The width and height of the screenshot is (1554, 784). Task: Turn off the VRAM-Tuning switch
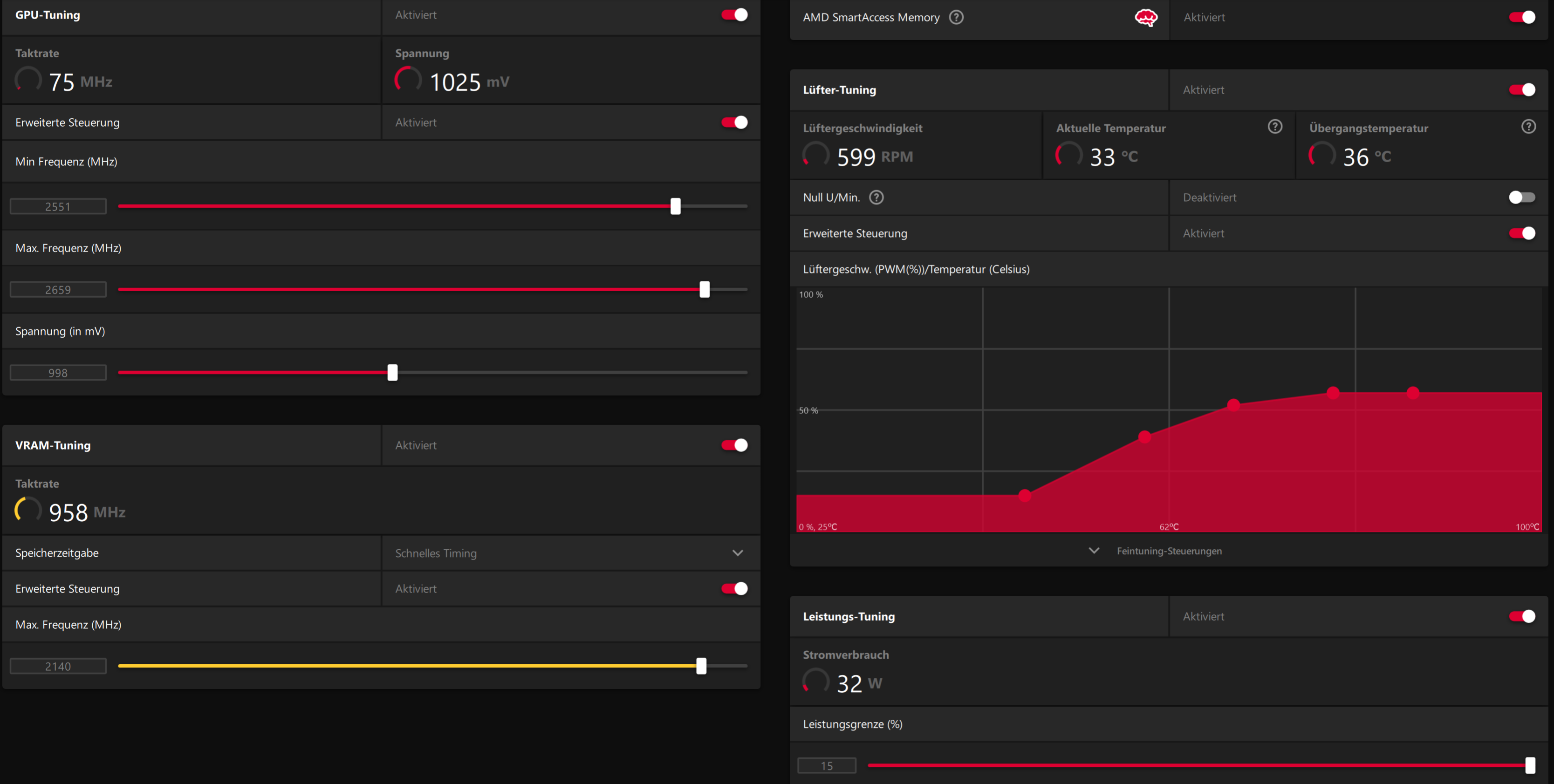tap(734, 445)
